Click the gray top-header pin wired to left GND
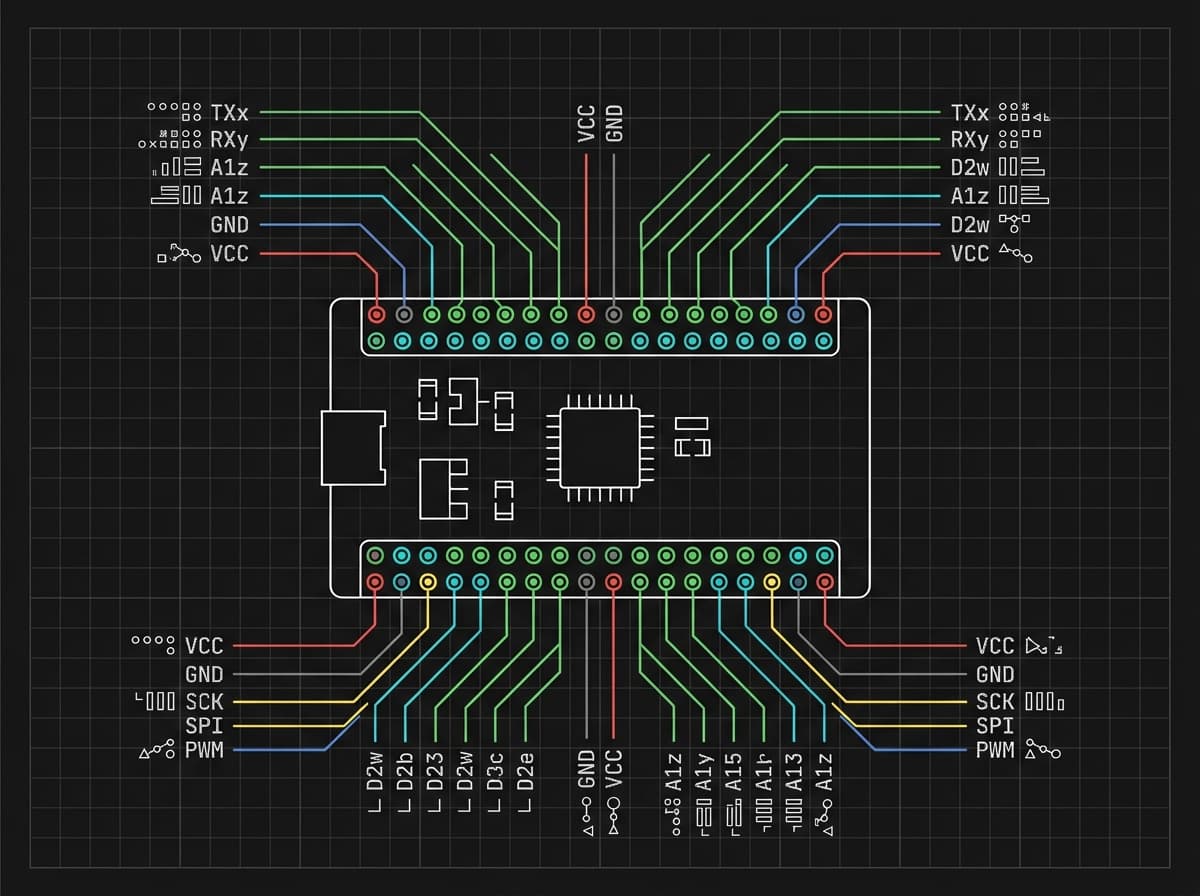Screen dimensions: 1200x896 pyautogui.click(x=404, y=314)
